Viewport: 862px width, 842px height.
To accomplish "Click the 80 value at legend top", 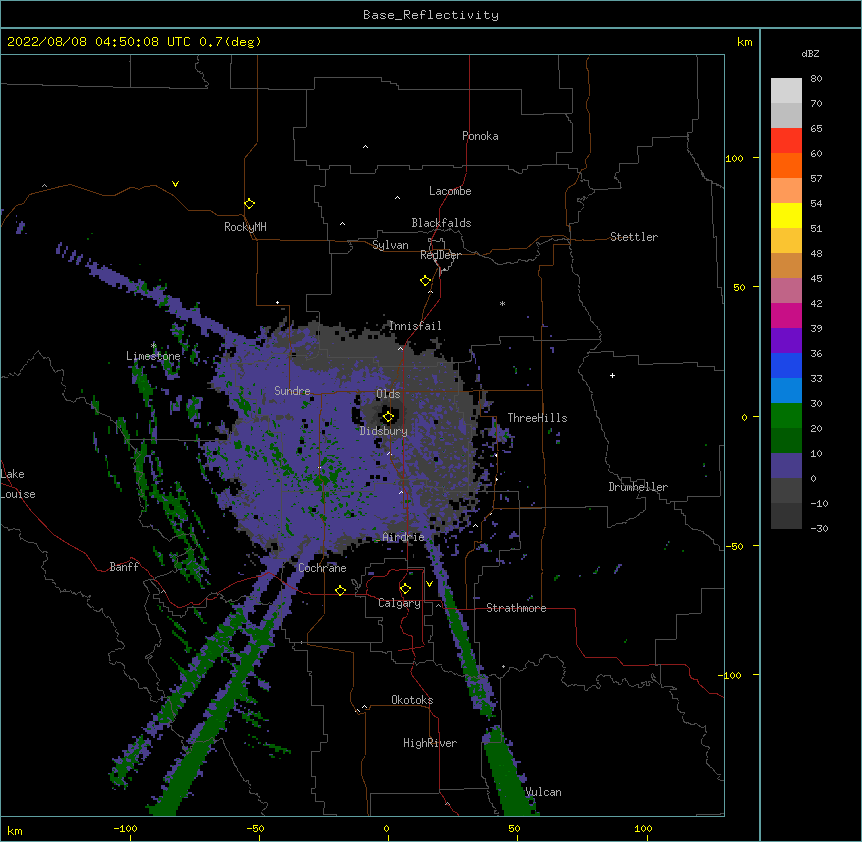I will (816, 79).
